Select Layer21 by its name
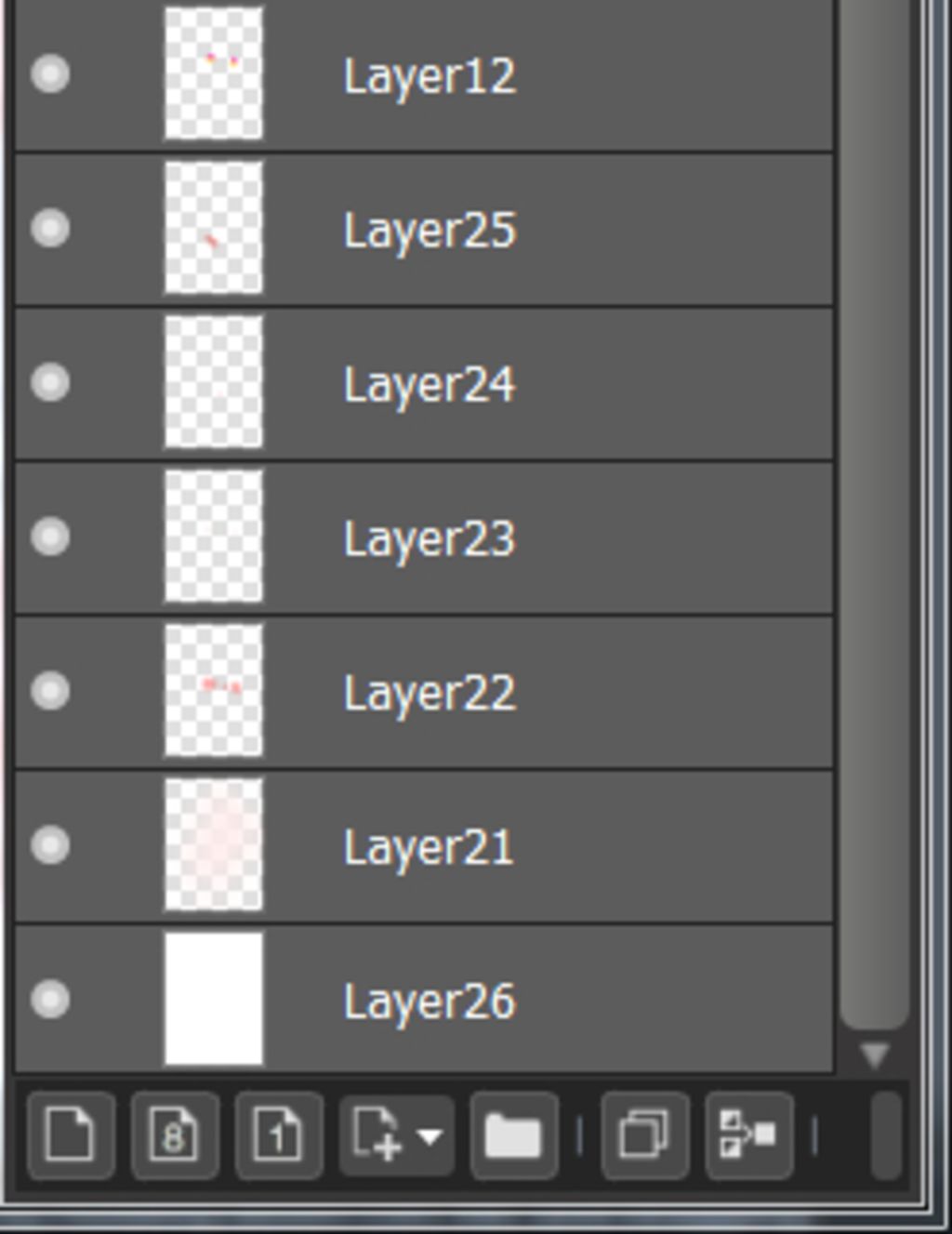The width and height of the screenshot is (952, 1234). [x=429, y=847]
